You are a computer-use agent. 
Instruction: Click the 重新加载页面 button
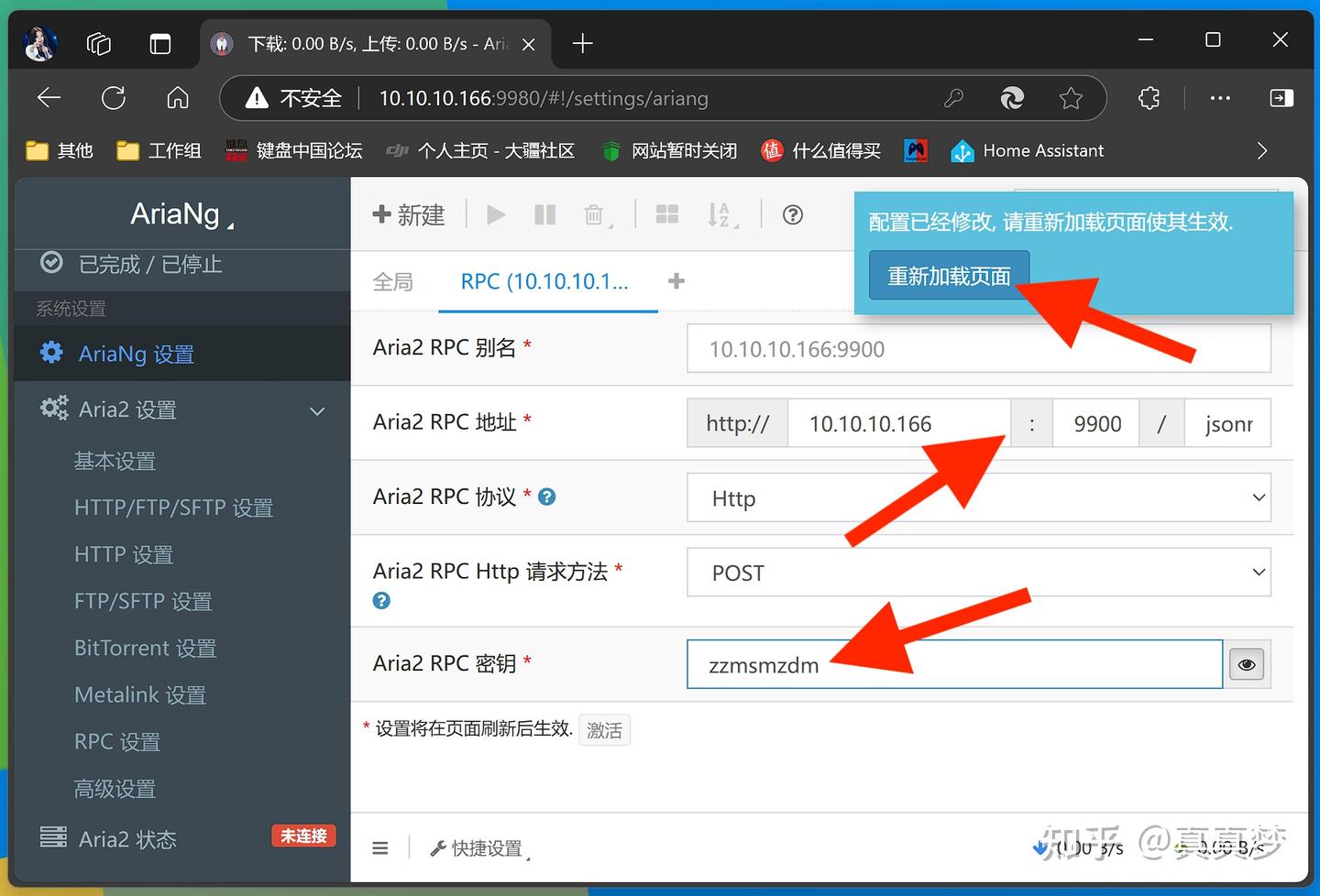pos(949,274)
